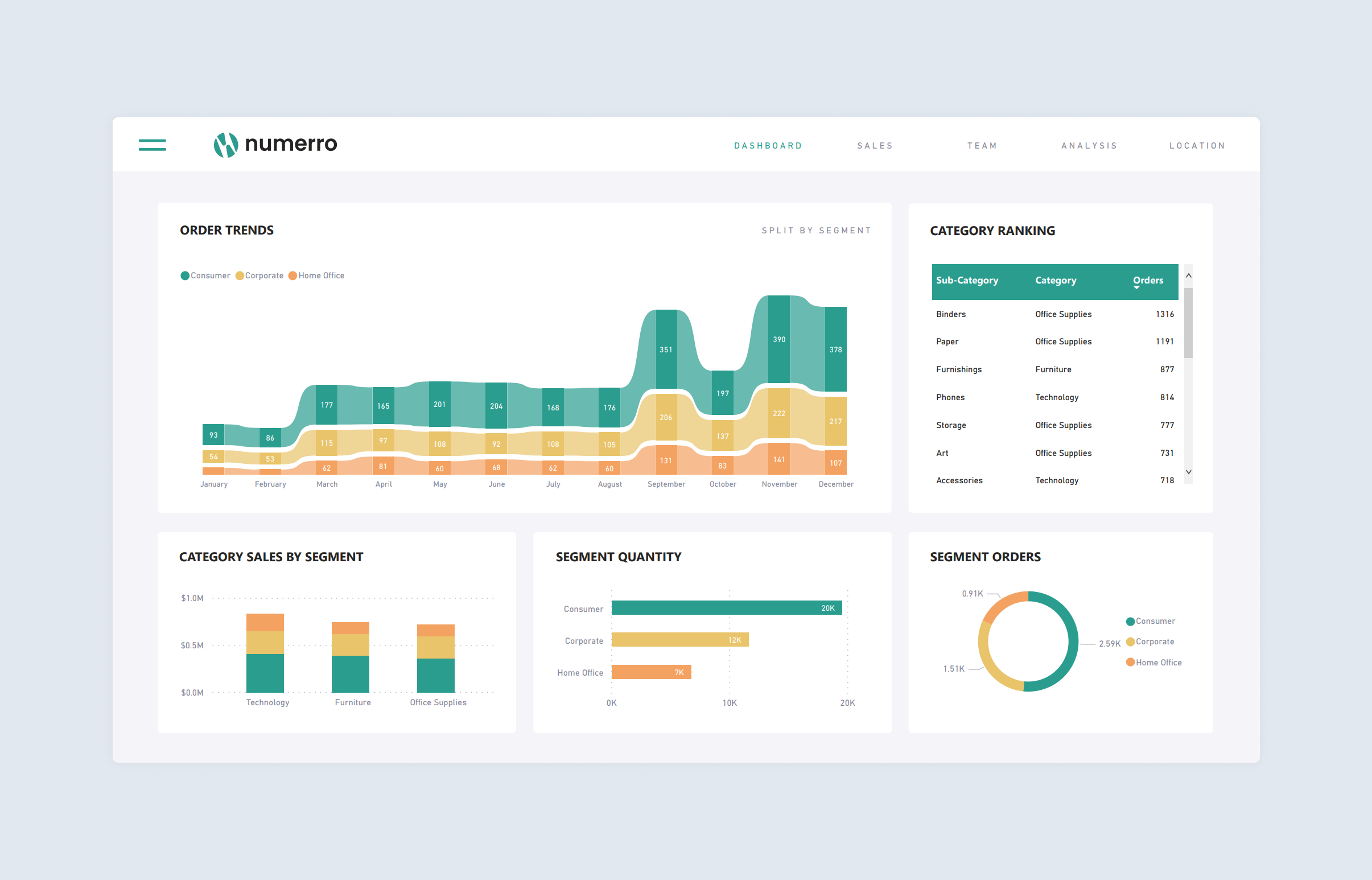
Task: Select the Corporate legend marker in Order Trends
Action: [240, 275]
